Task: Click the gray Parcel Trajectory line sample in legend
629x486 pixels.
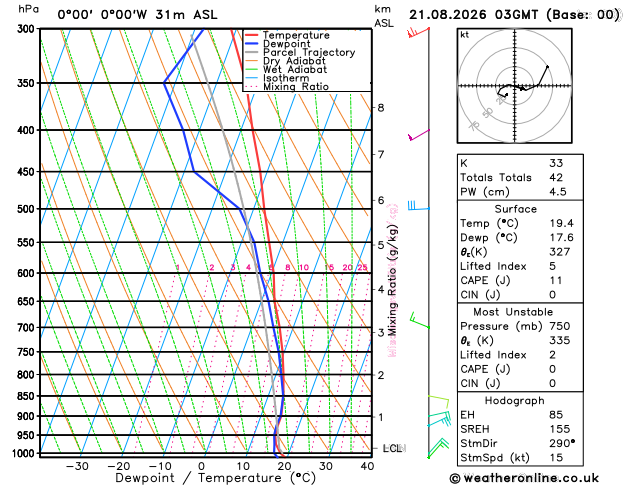Action: click(x=251, y=52)
